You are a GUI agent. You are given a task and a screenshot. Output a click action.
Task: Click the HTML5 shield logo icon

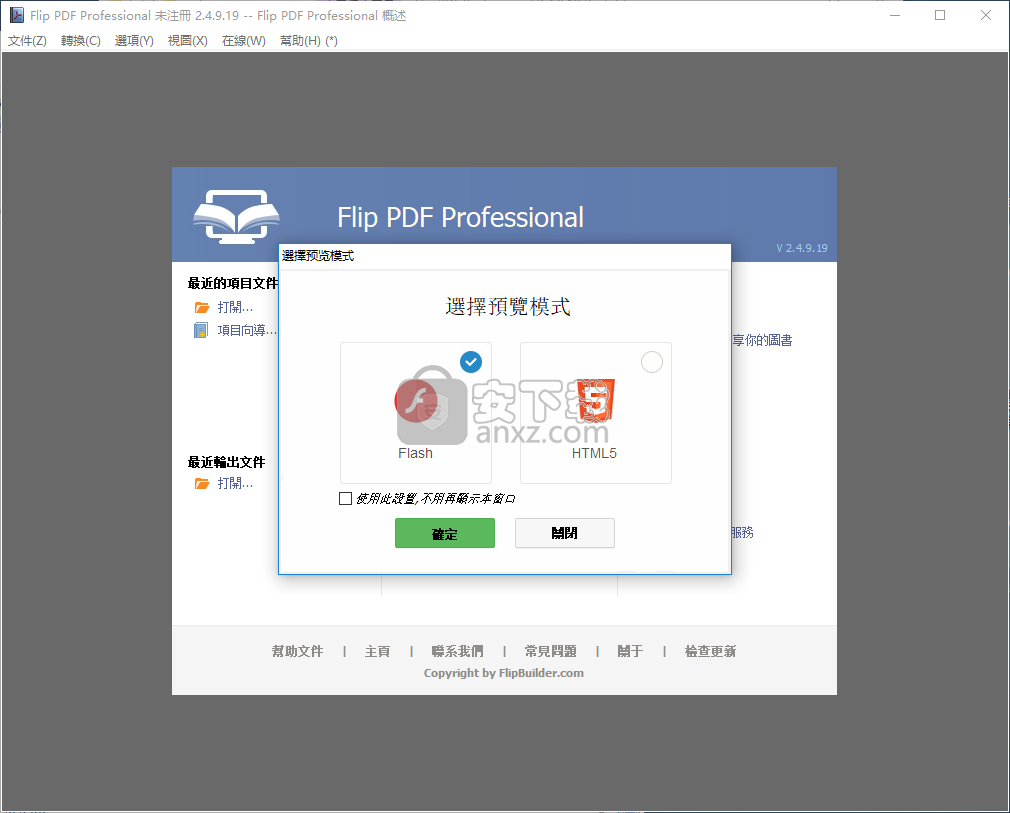pos(595,400)
